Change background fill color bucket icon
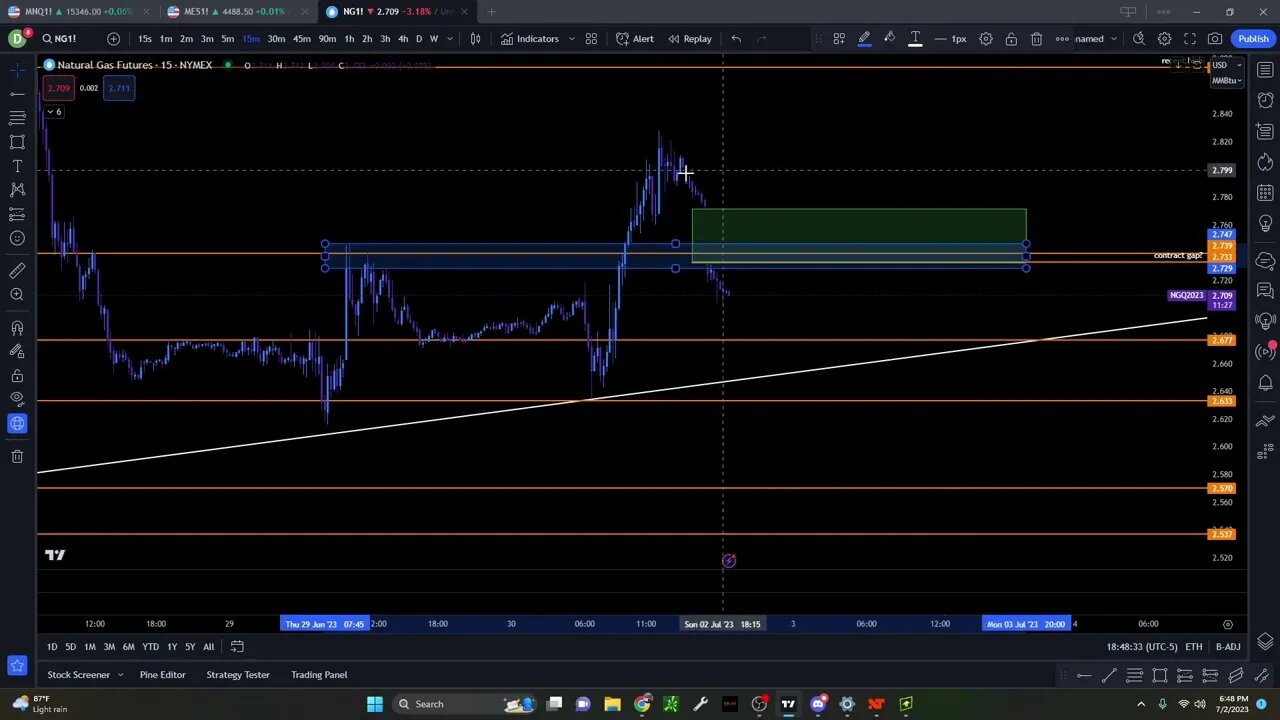The height and width of the screenshot is (720, 1280). (889, 39)
